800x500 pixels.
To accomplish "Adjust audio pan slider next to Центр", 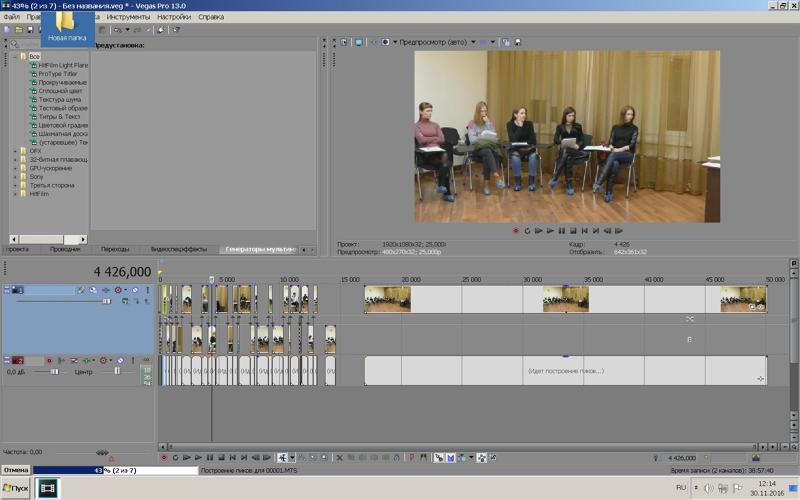I will 117,371.
